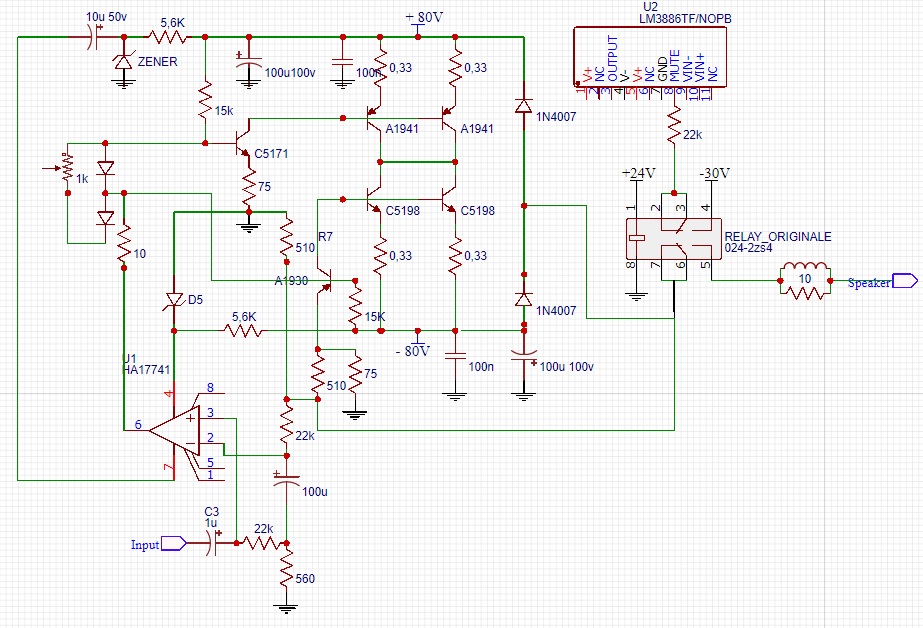This screenshot has height=628, width=923.
Task: Click the 1k potentiometer symbol
Action: [x=67, y=168]
